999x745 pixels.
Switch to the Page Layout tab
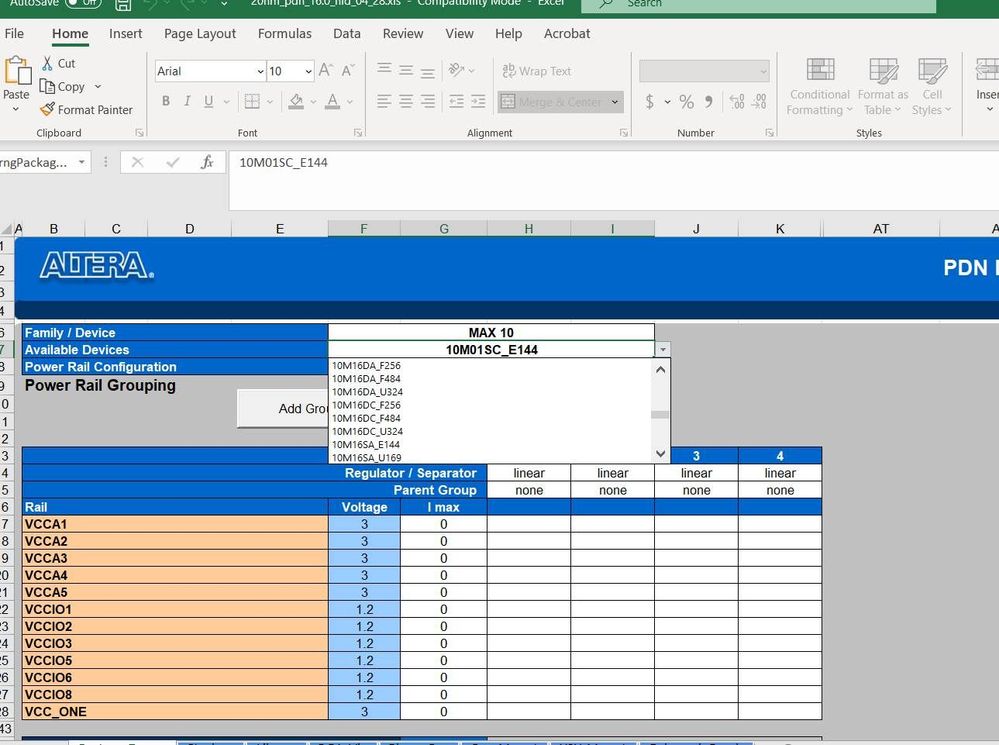(200, 34)
